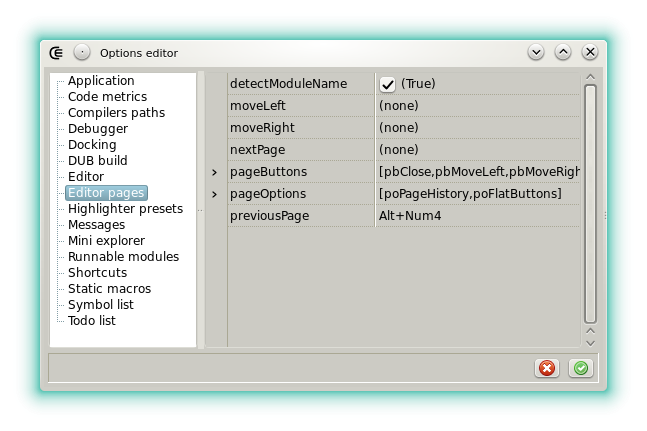Image resolution: width=647 pixels, height=431 pixels.
Task: Open the Debugger options category
Action: pos(97,129)
